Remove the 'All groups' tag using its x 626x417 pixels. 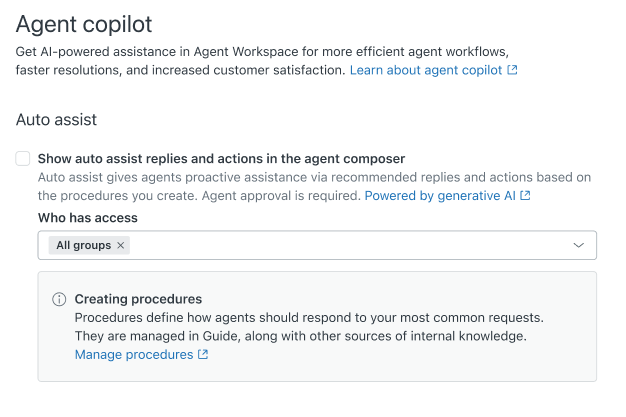(121, 245)
